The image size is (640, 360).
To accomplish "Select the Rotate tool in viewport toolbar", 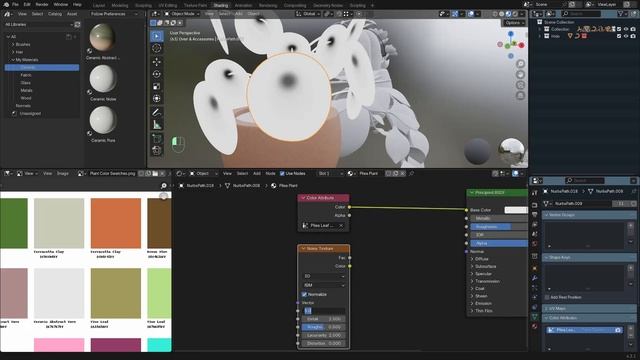I will [157, 74].
